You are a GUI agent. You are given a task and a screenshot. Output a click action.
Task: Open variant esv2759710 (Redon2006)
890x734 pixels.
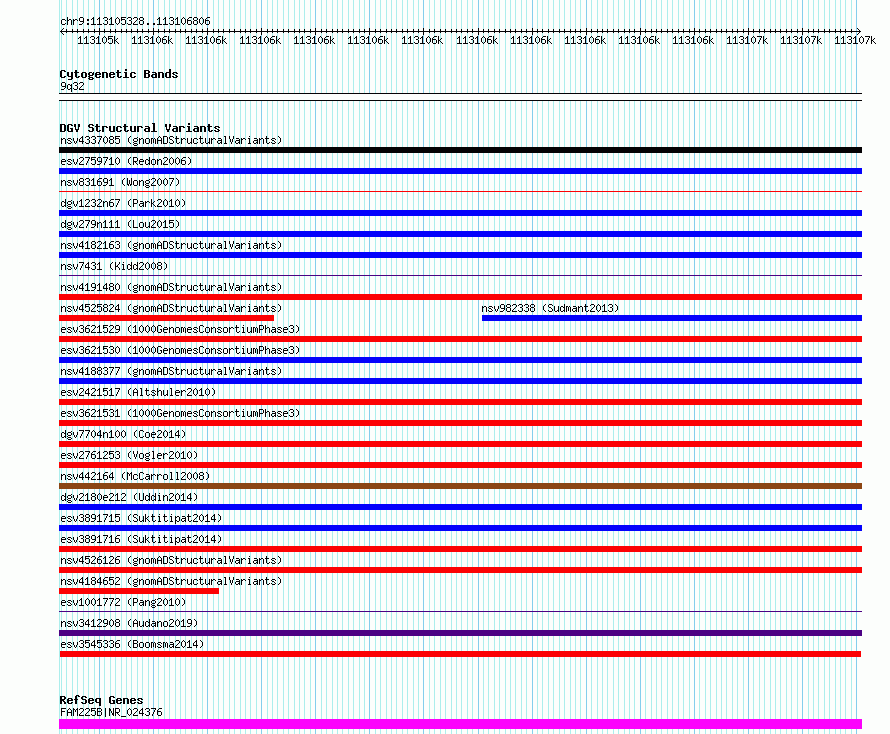[x=126, y=161]
